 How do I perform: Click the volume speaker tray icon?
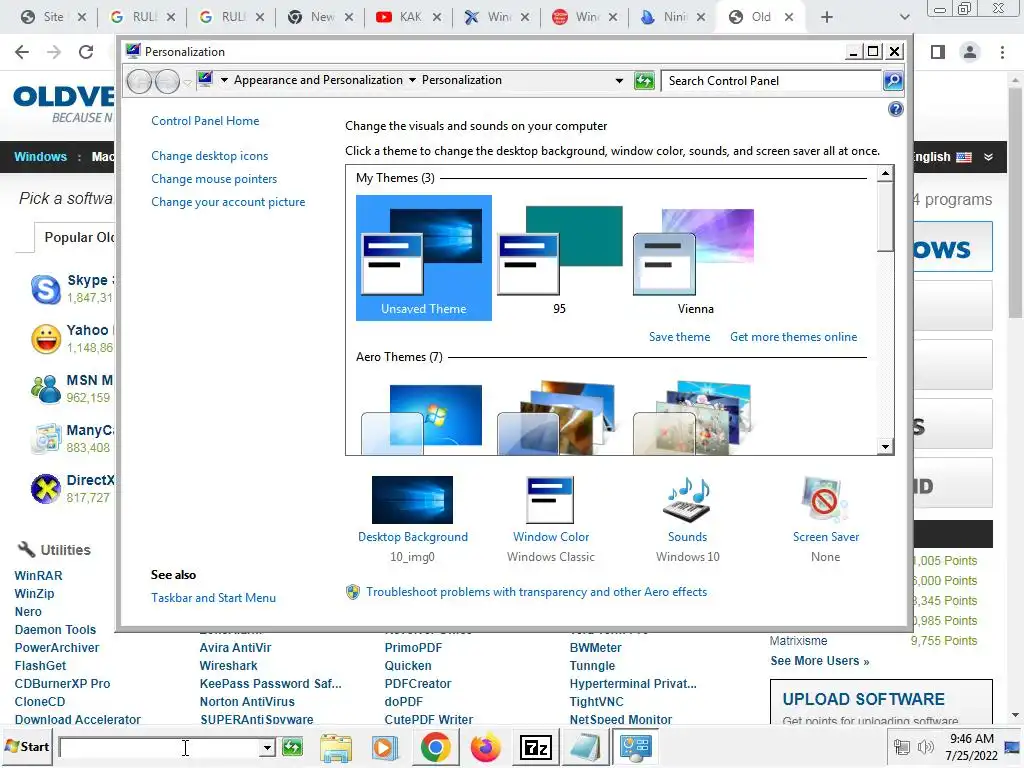tap(925, 746)
